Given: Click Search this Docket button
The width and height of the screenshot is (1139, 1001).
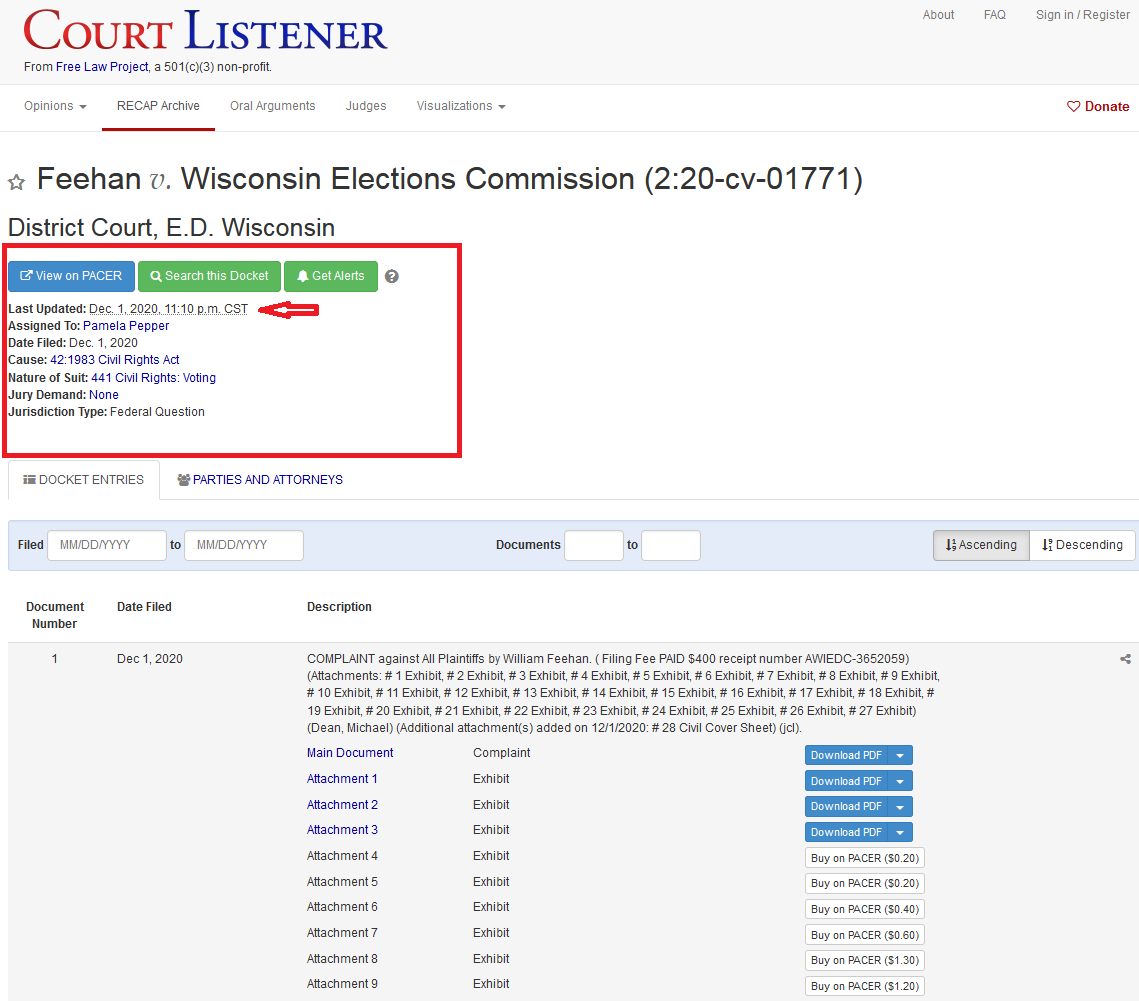Looking at the screenshot, I should pos(209,276).
